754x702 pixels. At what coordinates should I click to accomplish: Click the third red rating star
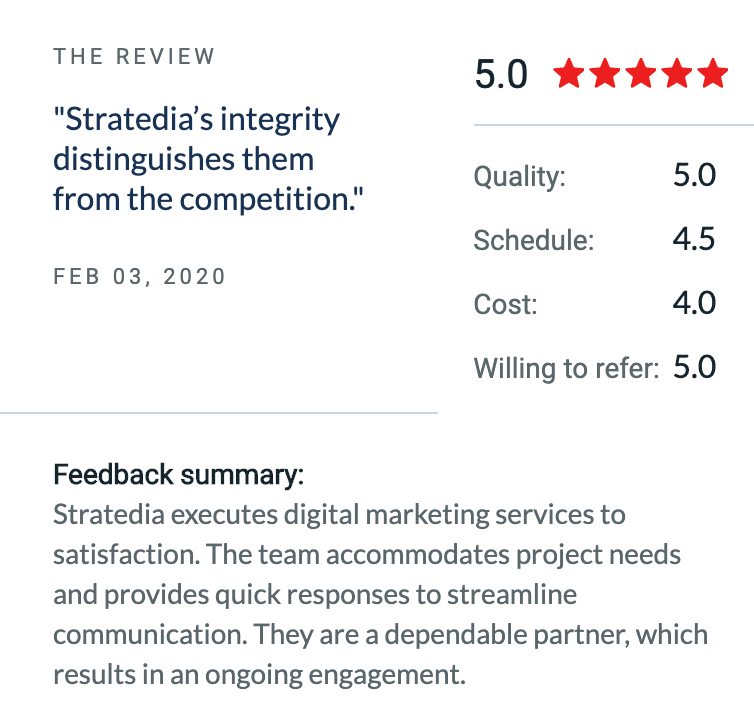pos(641,73)
